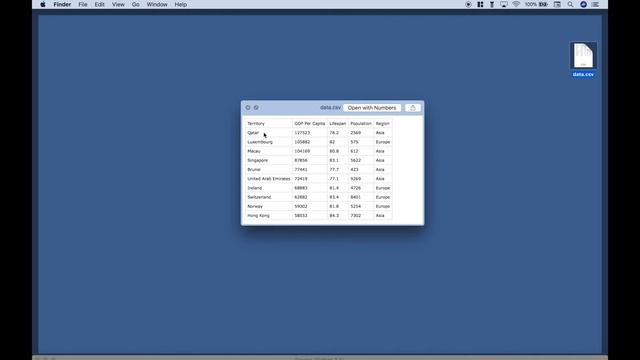Screen dimensions: 640x360
Task: Click the lifespan value in the Singapore row
Action: [x=338, y=160]
